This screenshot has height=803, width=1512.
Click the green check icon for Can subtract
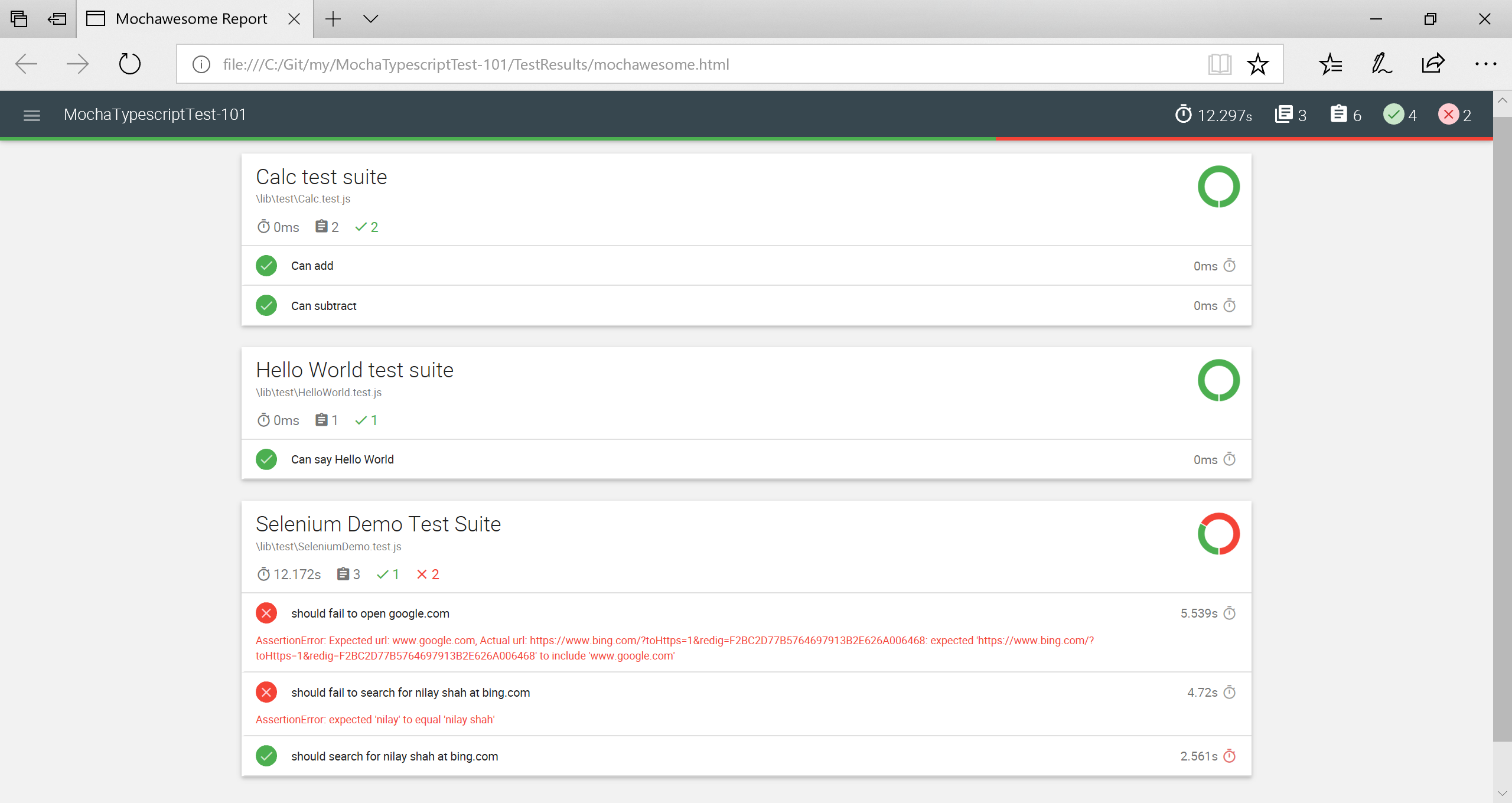coord(266,305)
